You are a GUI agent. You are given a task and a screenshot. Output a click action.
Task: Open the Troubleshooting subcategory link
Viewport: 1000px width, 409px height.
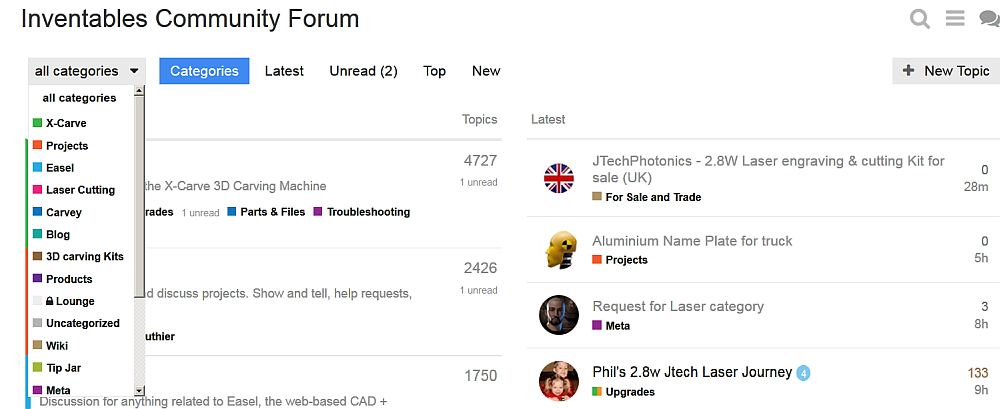point(368,212)
